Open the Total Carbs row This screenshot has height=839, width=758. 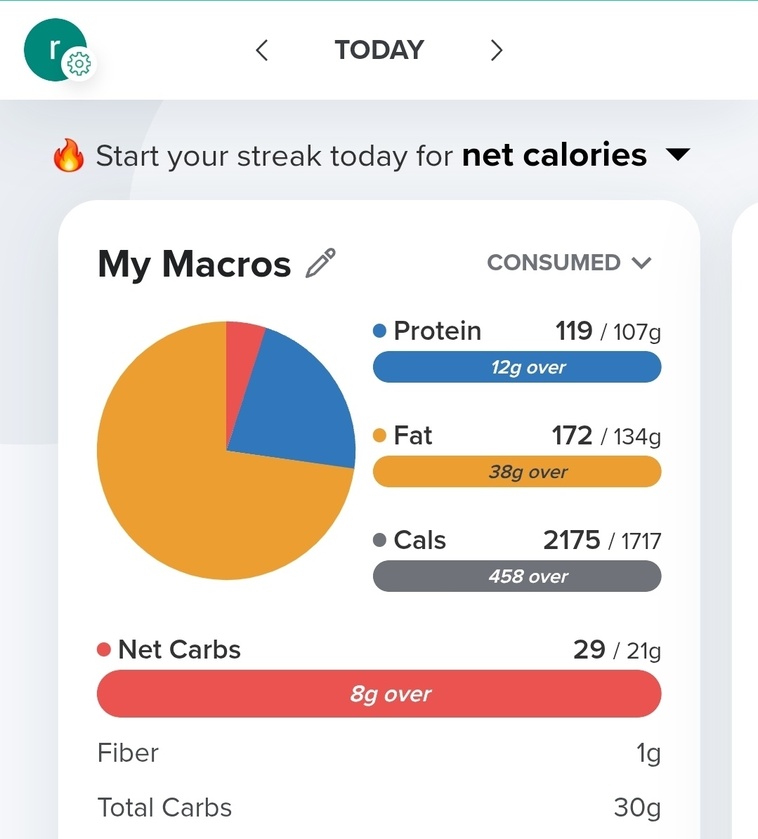pos(379,807)
